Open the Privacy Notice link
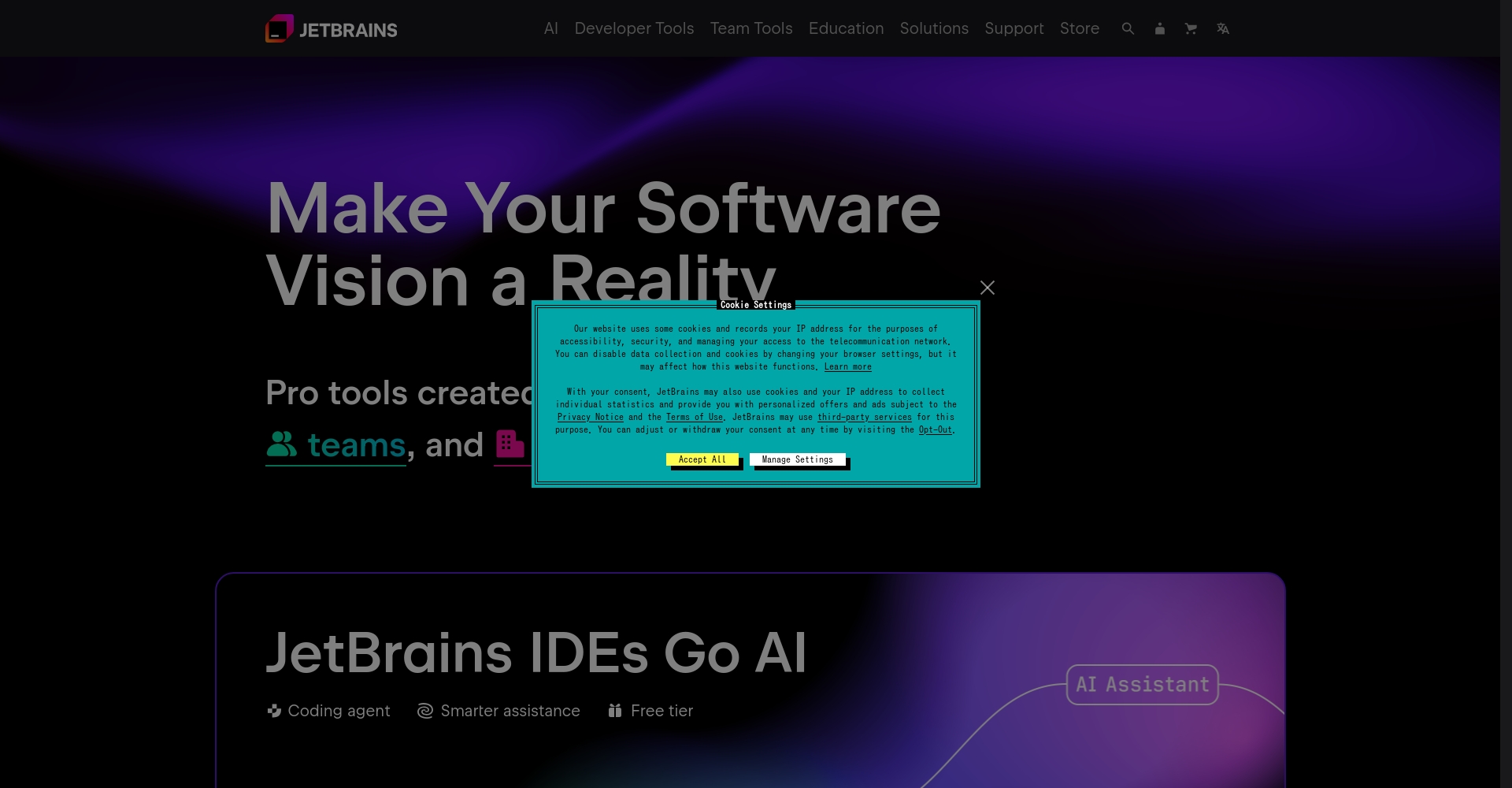This screenshot has height=788, width=1512. [591, 418]
